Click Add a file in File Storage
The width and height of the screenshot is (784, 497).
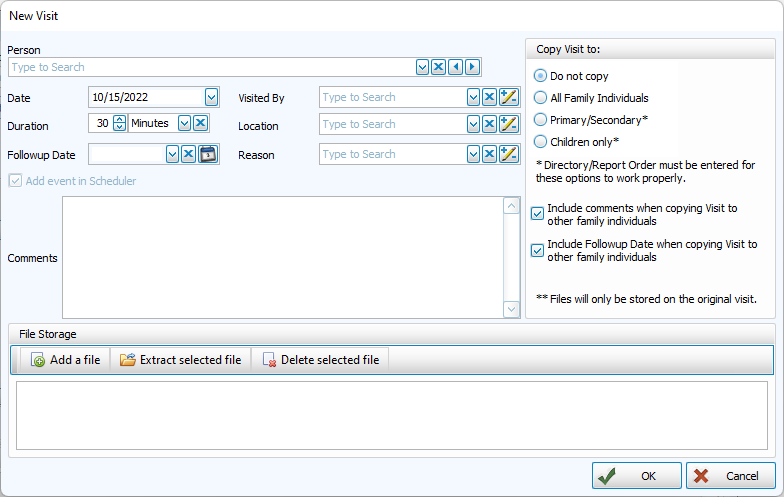click(66, 360)
